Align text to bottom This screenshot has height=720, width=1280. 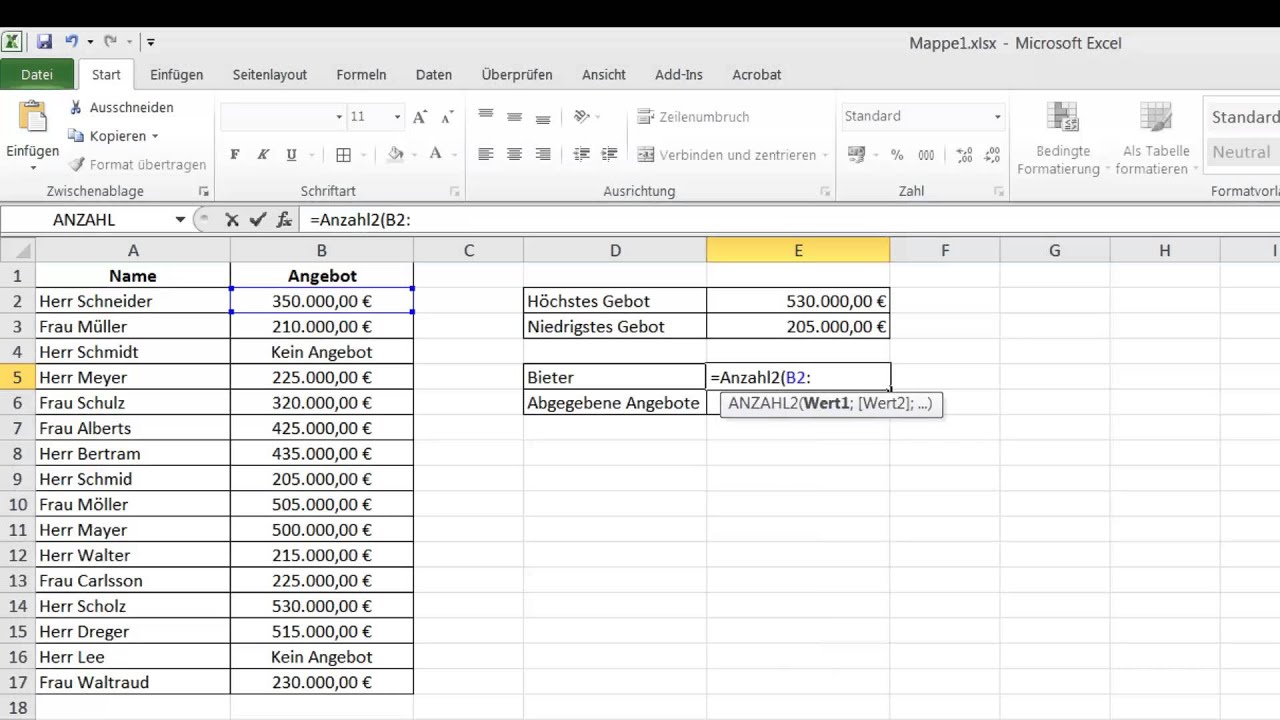point(543,117)
